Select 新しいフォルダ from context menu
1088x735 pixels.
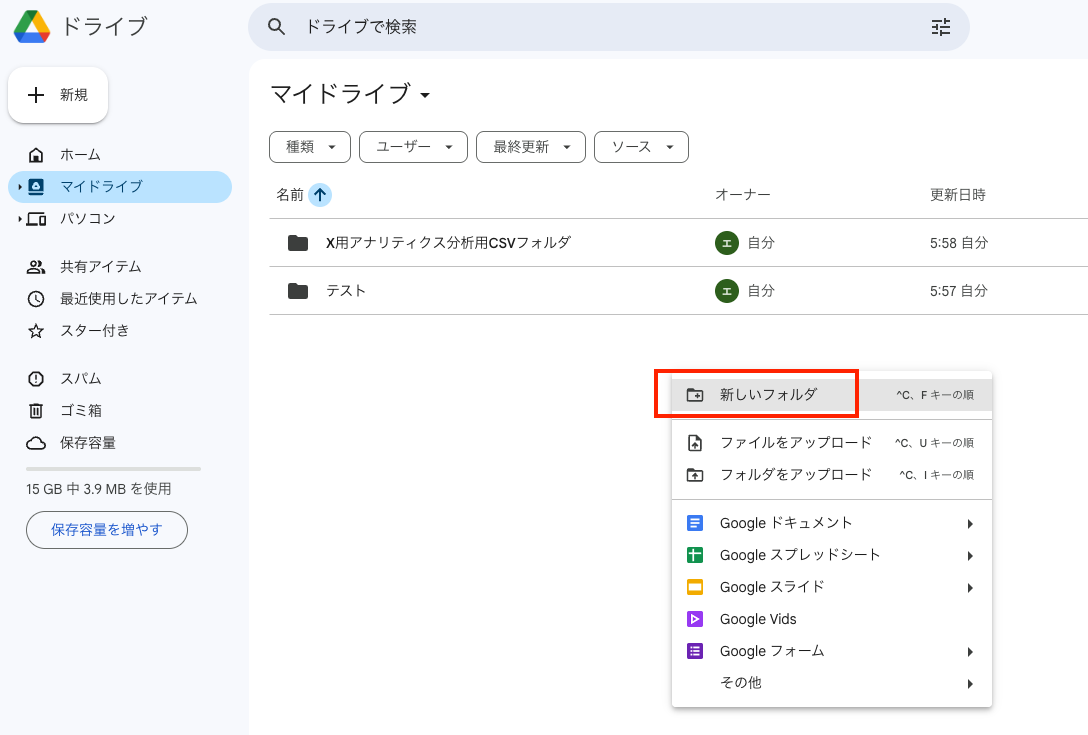(x=768, y=395)
